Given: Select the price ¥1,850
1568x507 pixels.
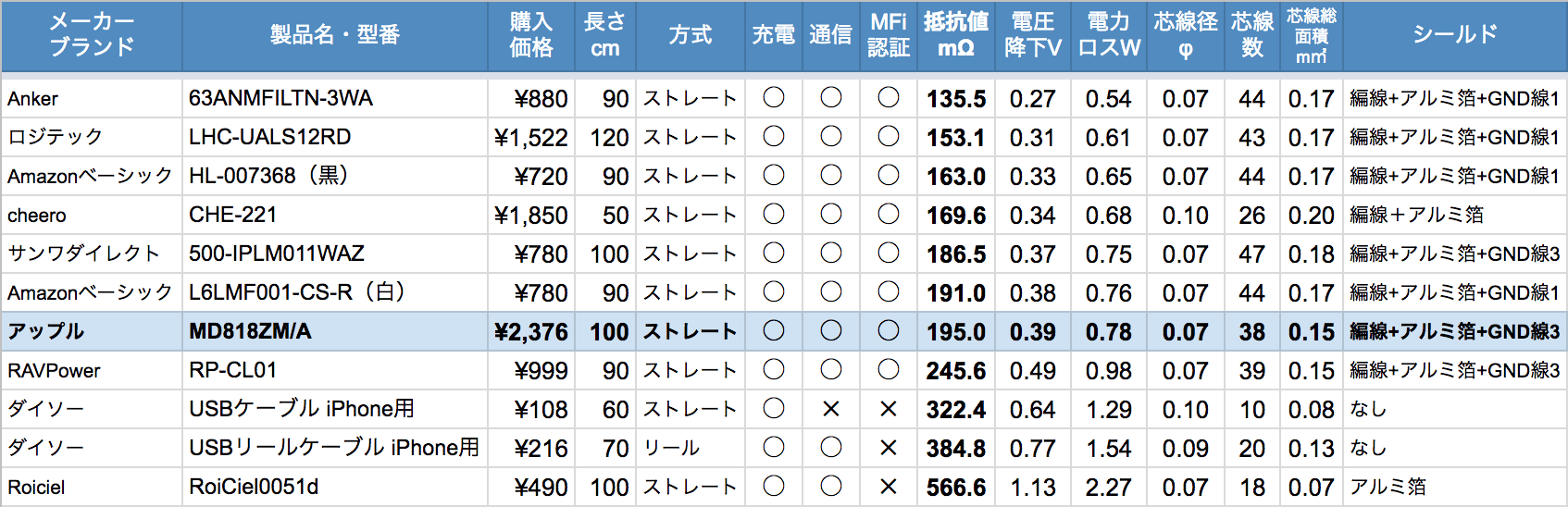Looking at the screenshot, I should pyautogui.click(x=531, y=216).
